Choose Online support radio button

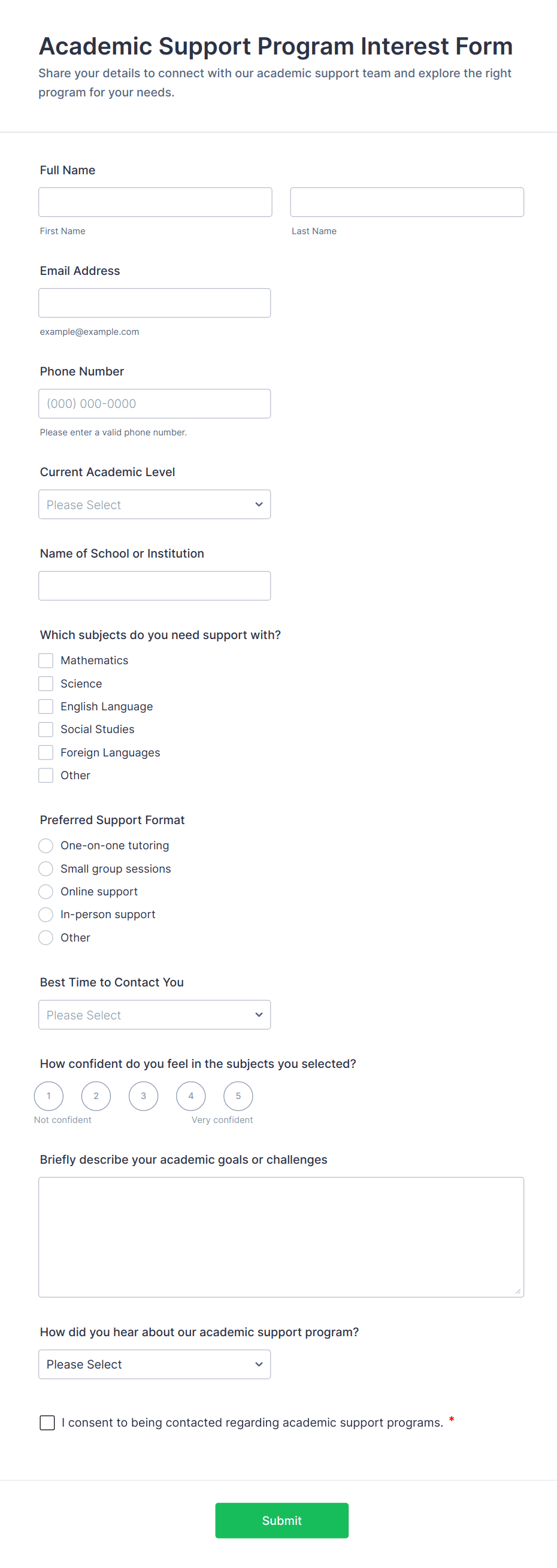tap(46, 892)
